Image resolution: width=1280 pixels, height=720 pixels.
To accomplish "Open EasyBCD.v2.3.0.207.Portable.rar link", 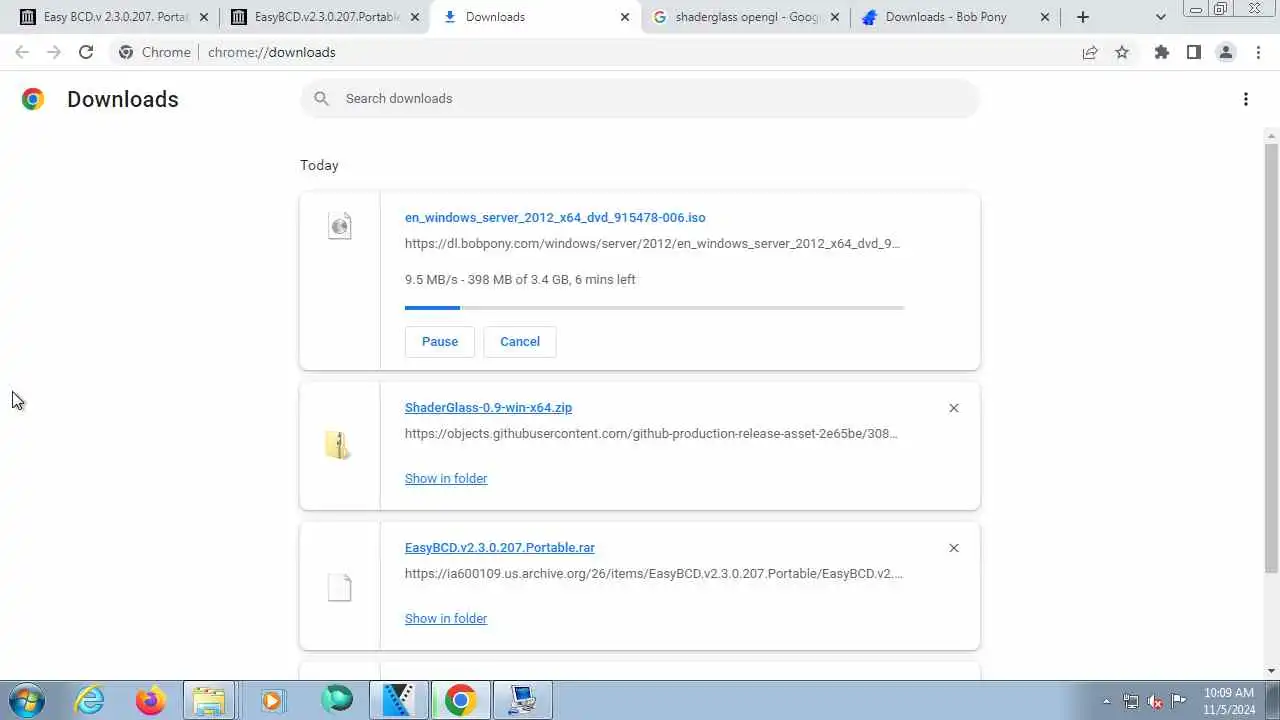I will [500, 548].
